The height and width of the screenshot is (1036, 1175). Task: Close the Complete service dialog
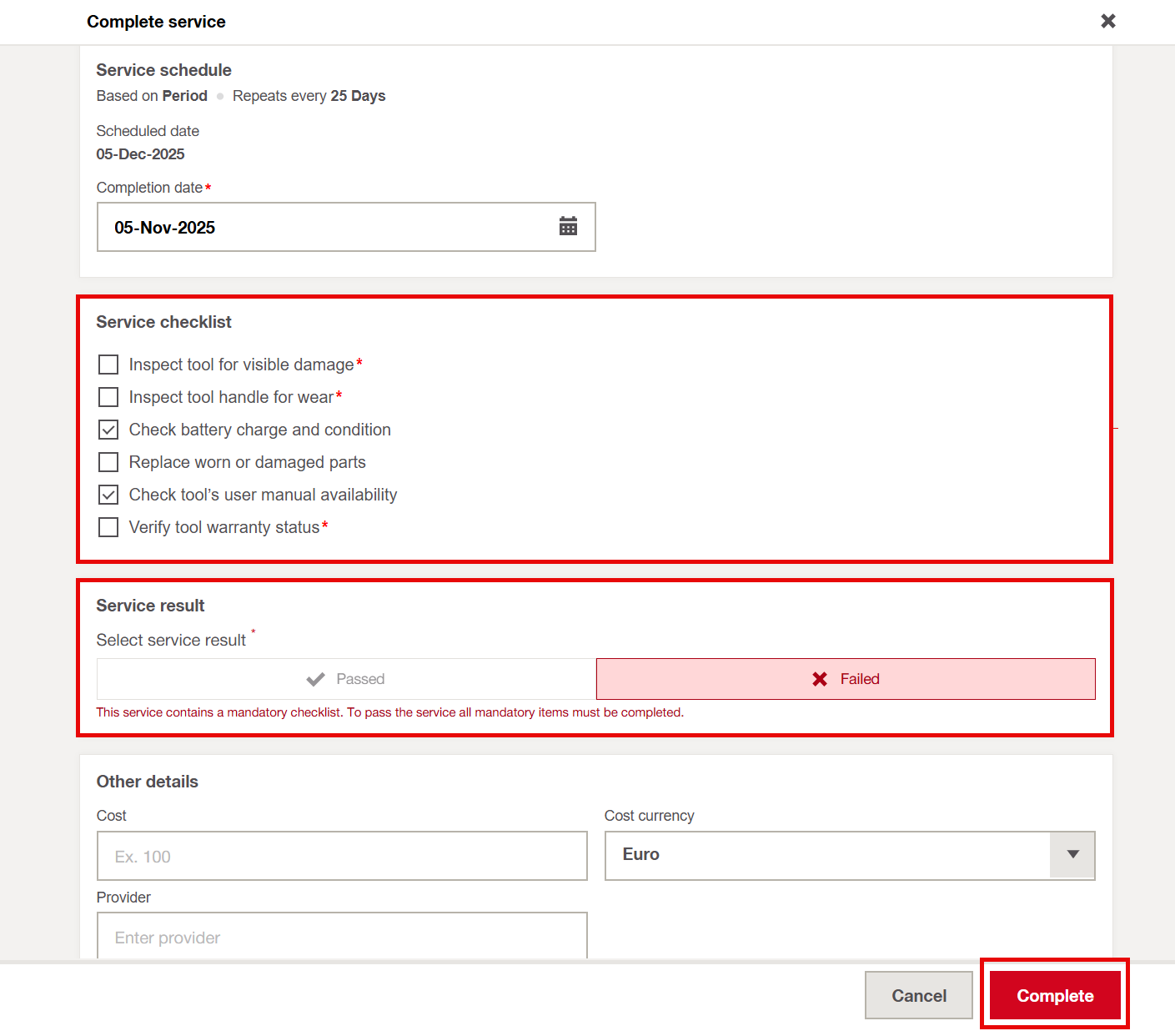point(1107,21)
